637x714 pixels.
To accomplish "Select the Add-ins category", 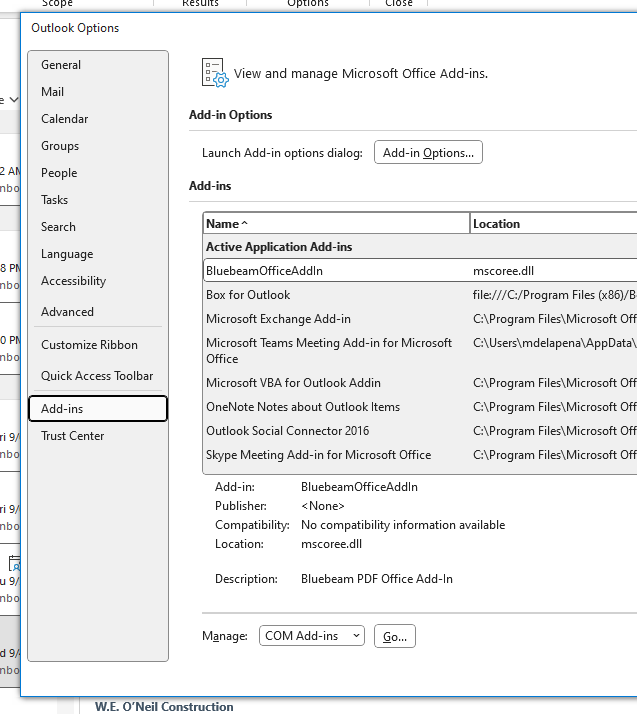I will point(98,408).
